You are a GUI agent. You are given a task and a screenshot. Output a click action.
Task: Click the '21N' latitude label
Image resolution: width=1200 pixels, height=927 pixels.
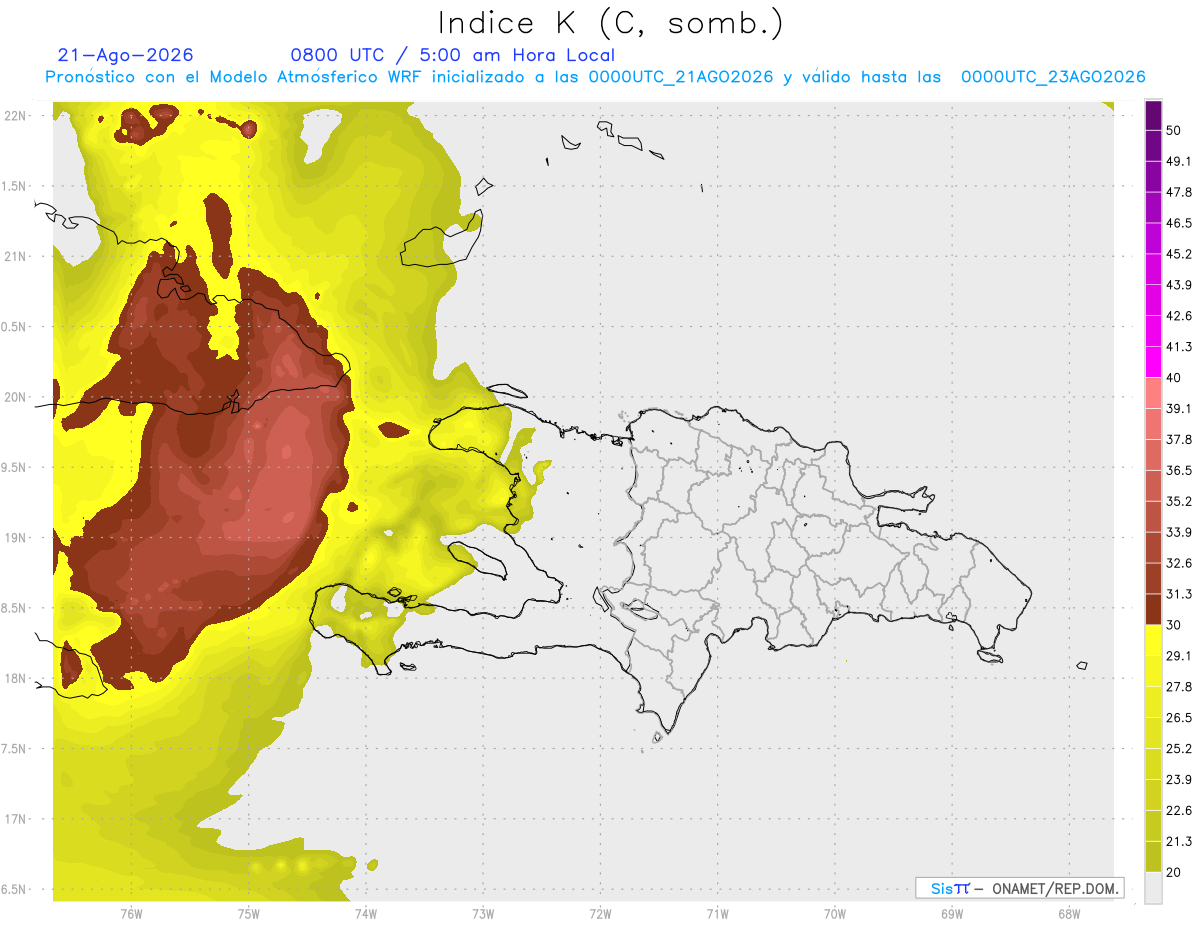(15, 256)
